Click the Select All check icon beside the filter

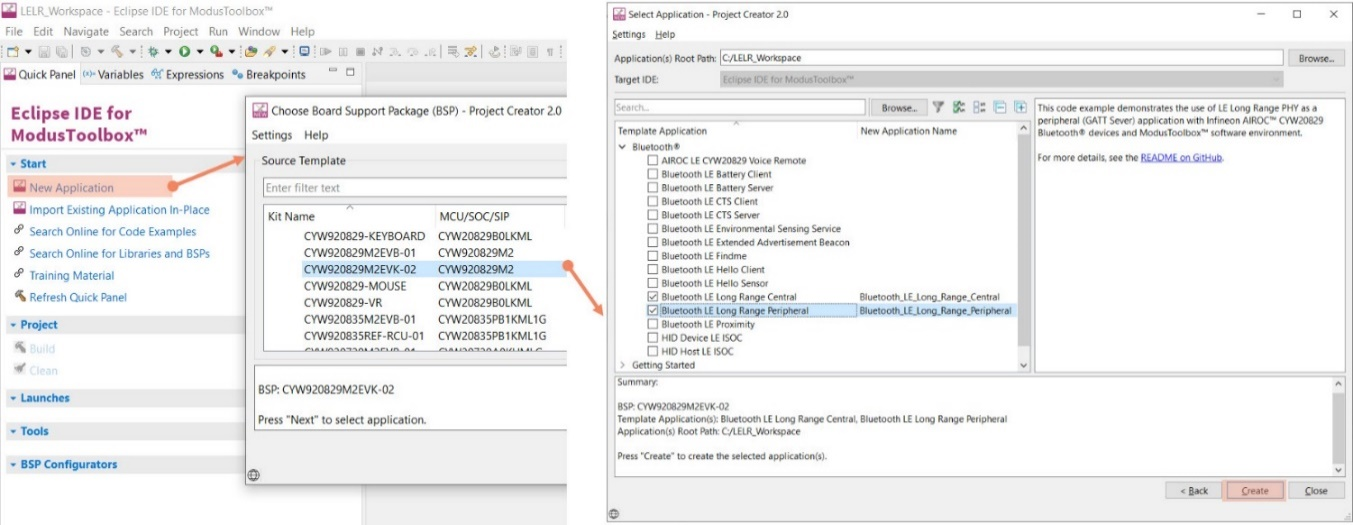(x=959, y=107)
